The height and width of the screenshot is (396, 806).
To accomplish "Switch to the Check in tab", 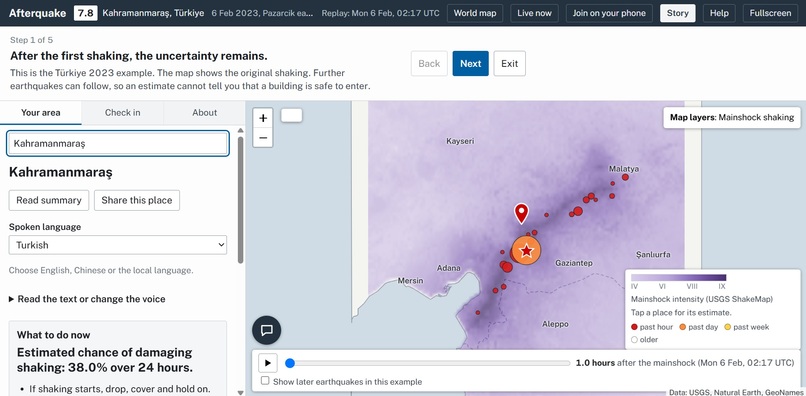I will pos(122,113).
